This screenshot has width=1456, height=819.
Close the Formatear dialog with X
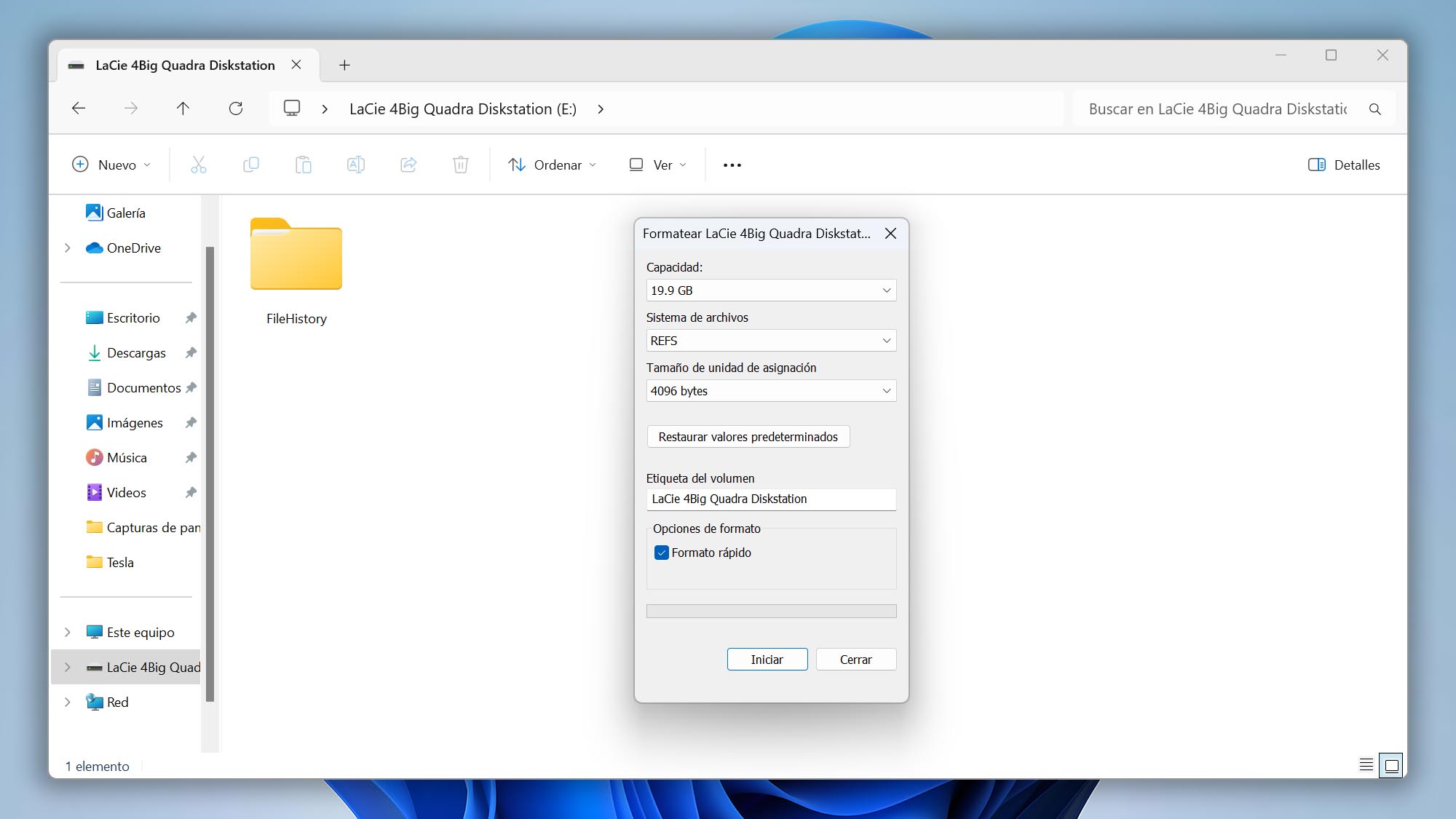click(890, 234)
